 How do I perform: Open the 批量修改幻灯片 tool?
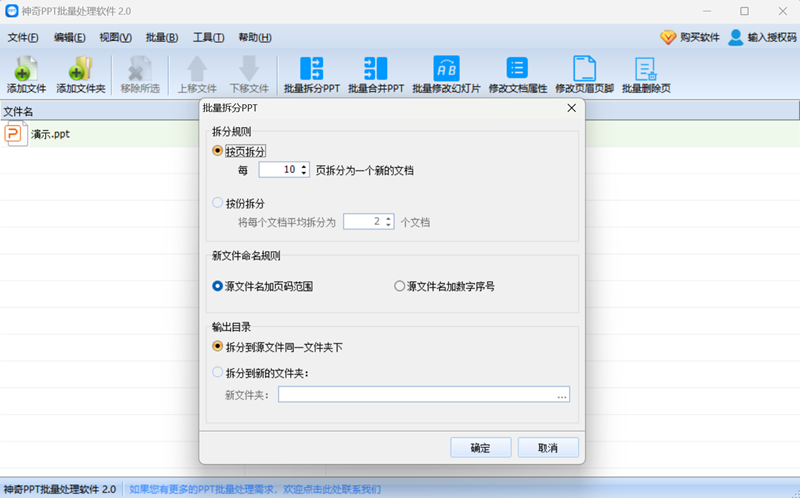click(446, 74)
